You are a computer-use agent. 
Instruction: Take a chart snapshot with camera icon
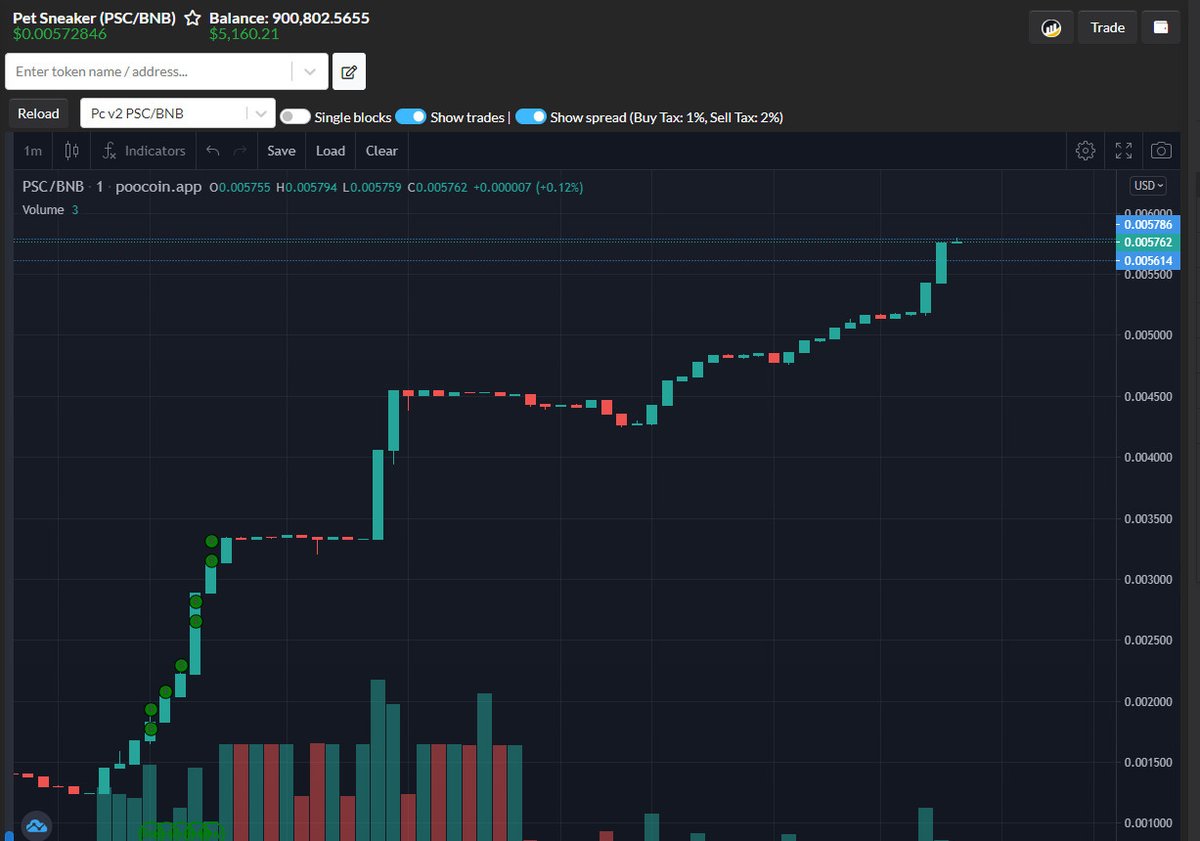1161,151
